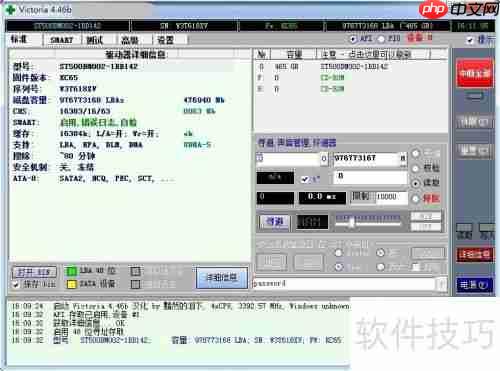Click the red button above 电源
The image size is (500, 371).
(x=474, y=255)
